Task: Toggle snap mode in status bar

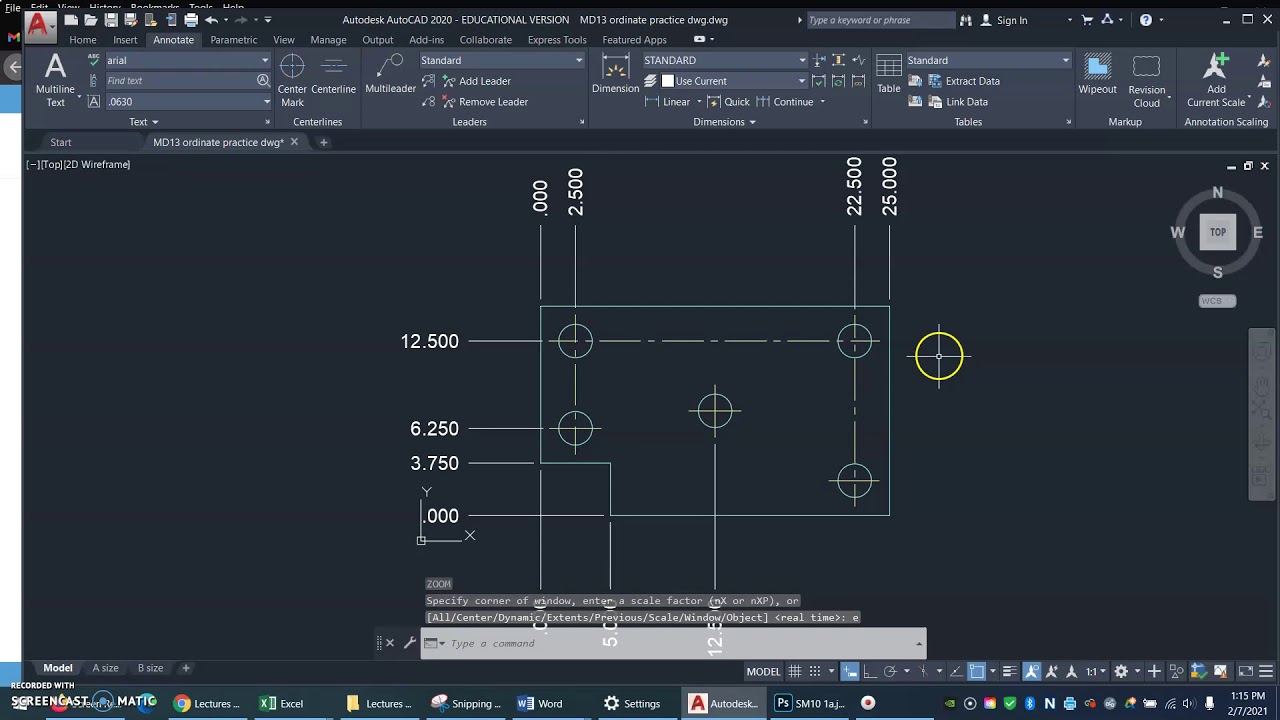Action: [815, 671]
